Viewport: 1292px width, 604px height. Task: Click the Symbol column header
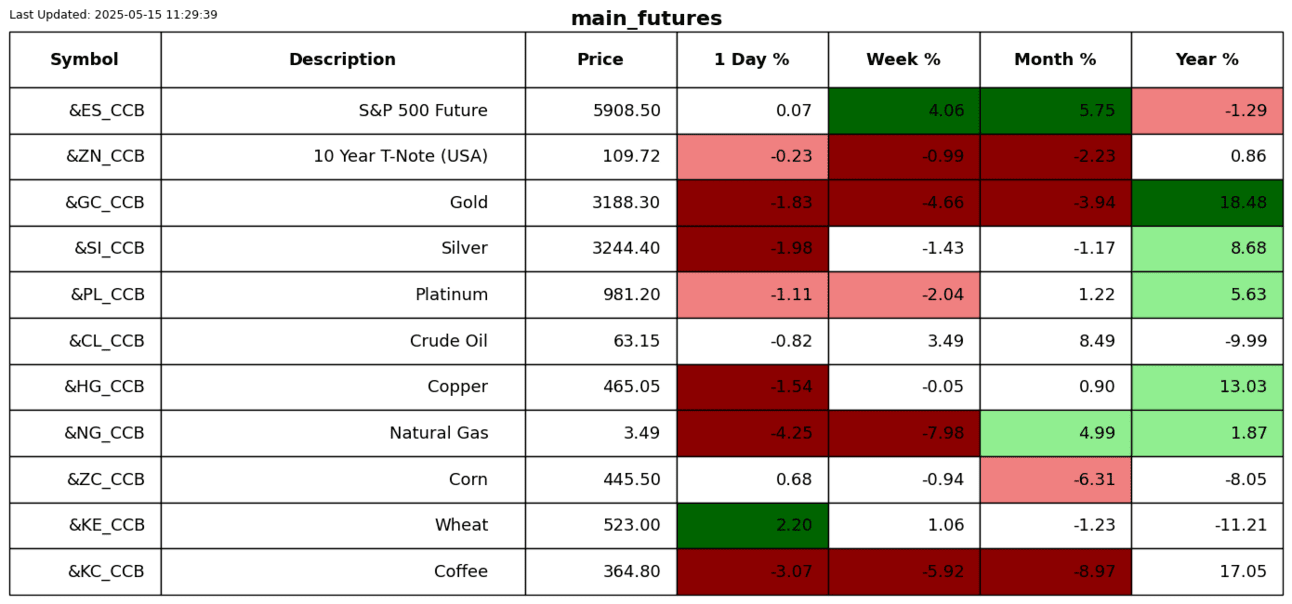coord(85,60)
